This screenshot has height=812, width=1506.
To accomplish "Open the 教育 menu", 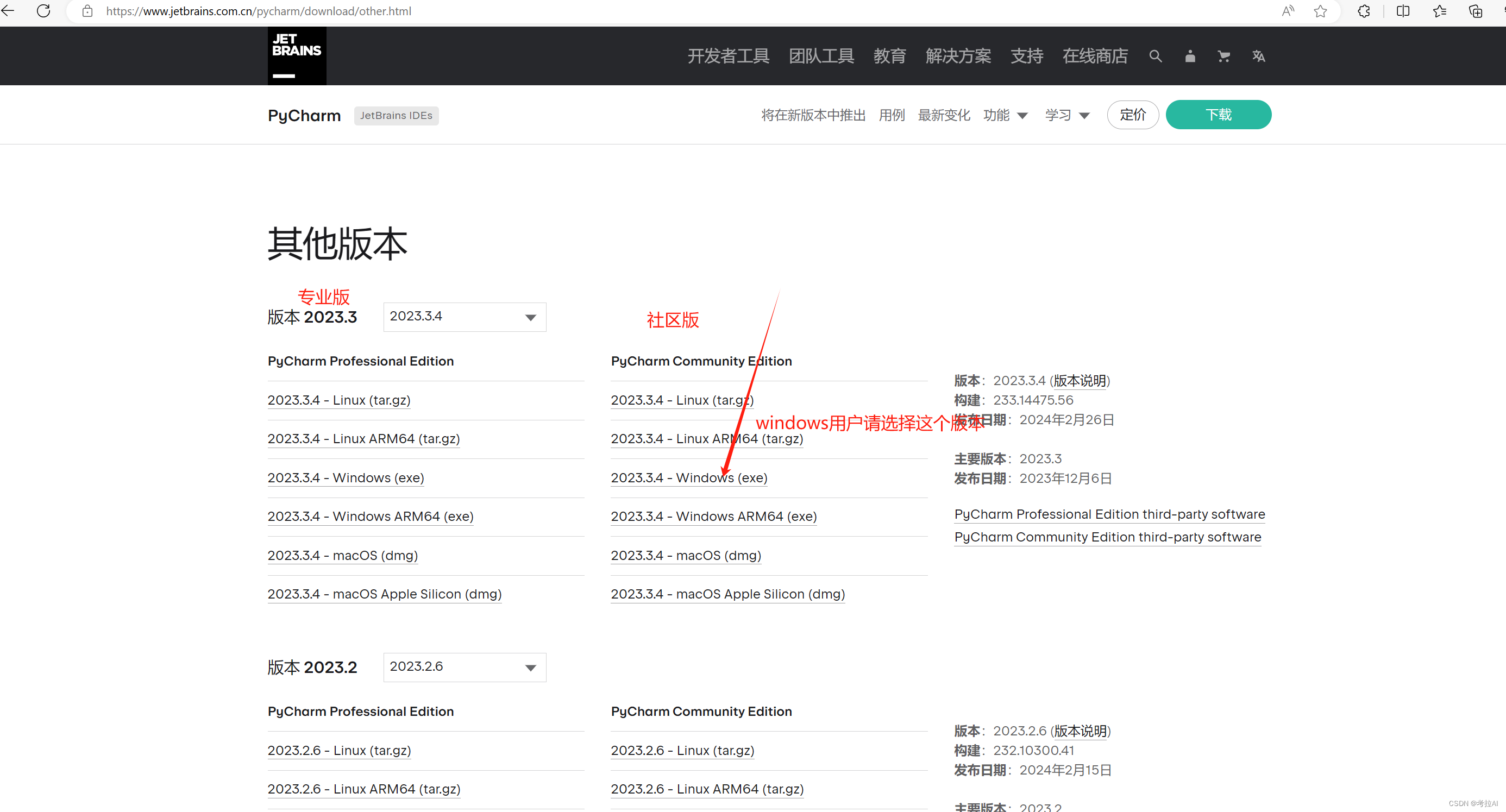I will (890, 56).
